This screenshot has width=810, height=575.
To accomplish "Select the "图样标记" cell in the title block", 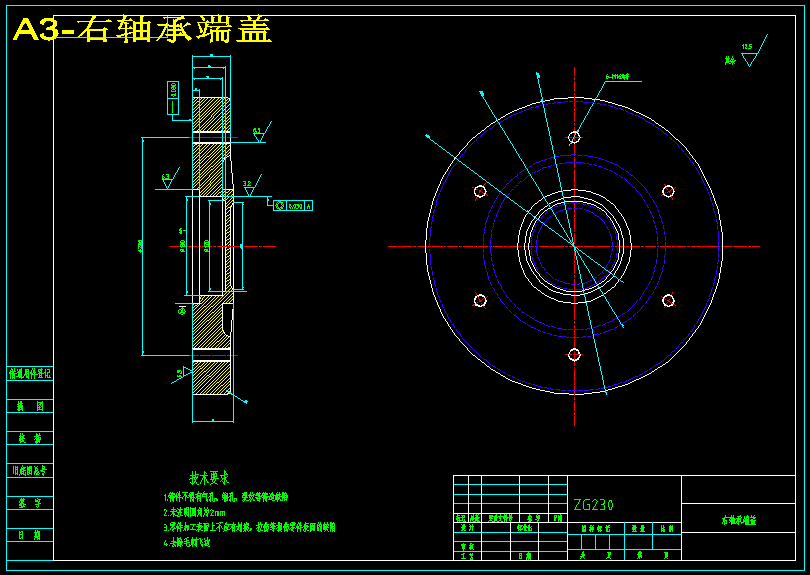I will pyautogui.click(x=596, y=529).
